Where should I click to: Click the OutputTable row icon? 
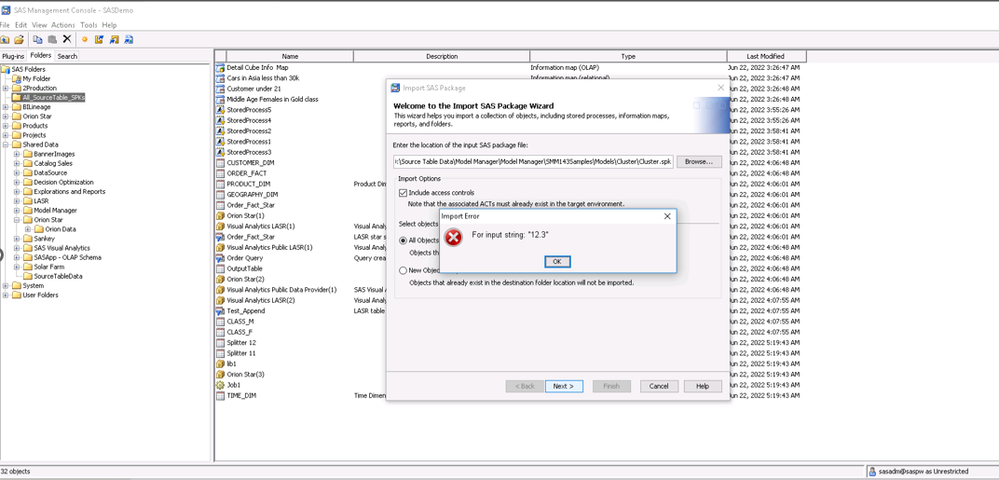click(x=220, y=268)
